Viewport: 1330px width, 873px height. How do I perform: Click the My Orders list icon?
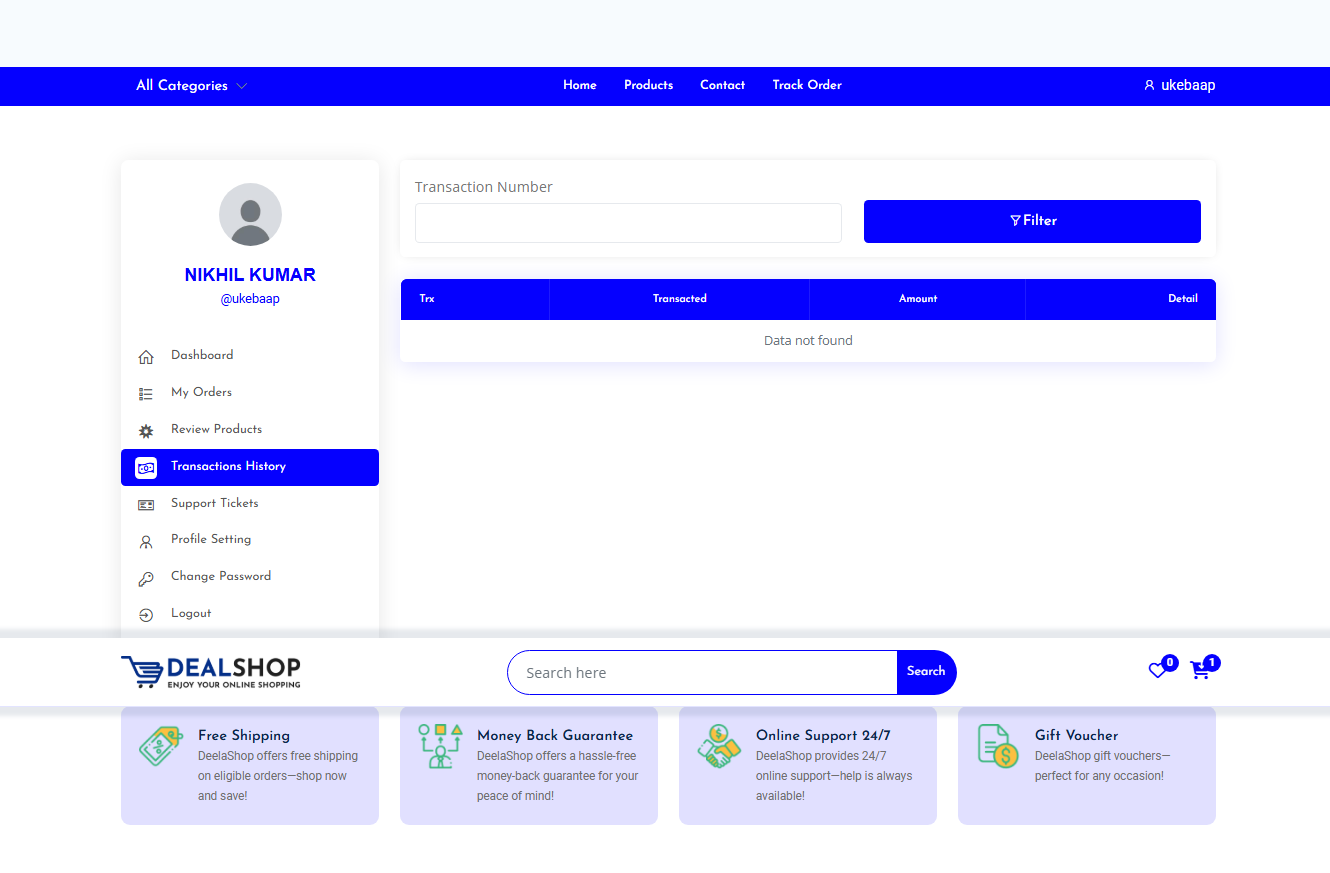[x=146, y=394]
